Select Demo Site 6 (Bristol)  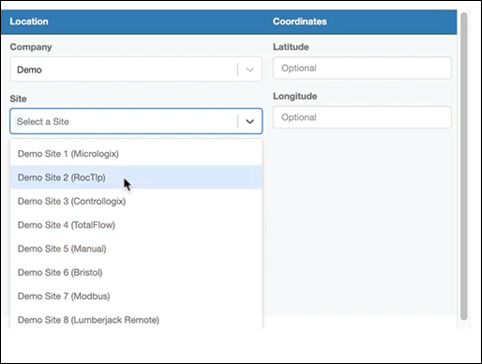(x=136, y=272)
